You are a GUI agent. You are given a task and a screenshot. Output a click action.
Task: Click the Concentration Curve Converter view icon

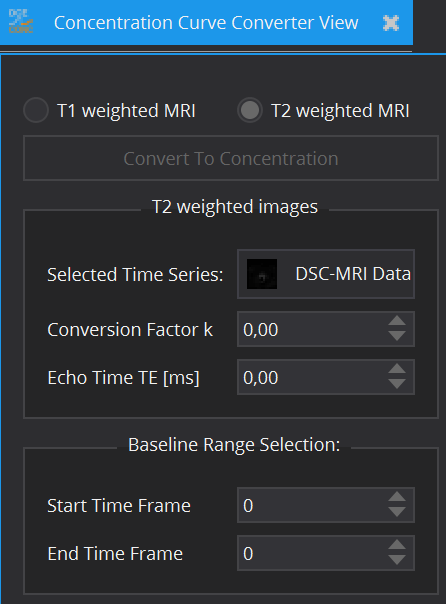point(21,22)
